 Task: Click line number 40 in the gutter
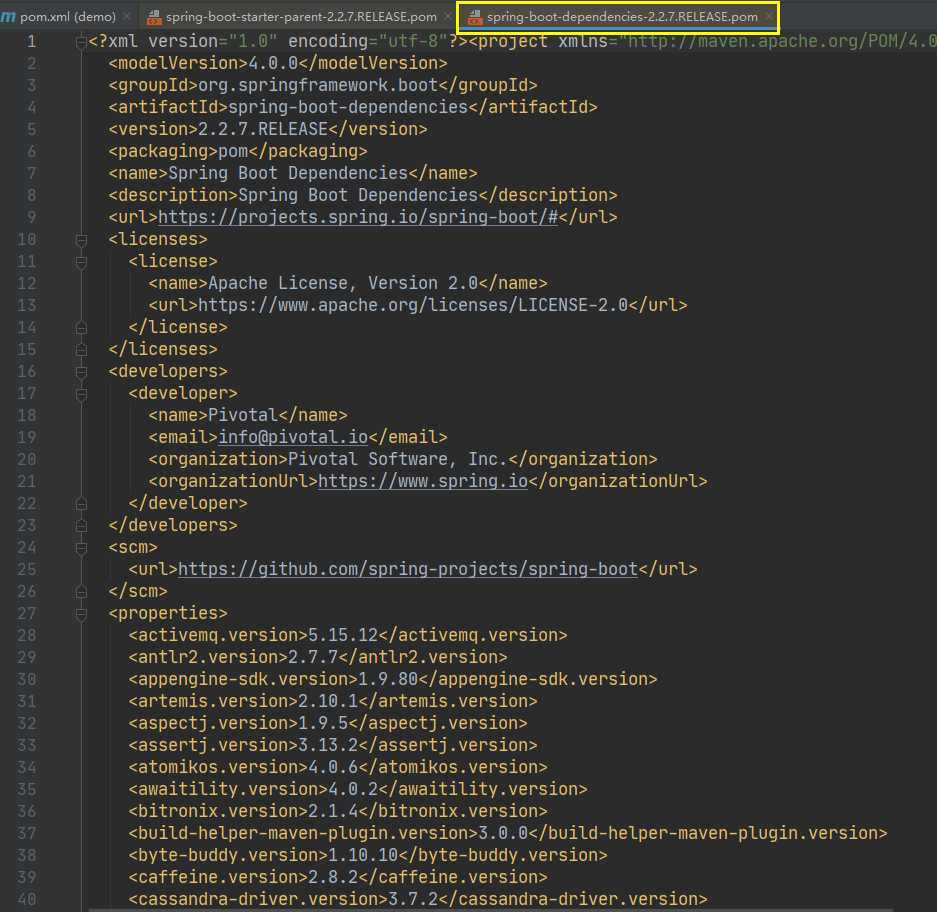(27, 899)
